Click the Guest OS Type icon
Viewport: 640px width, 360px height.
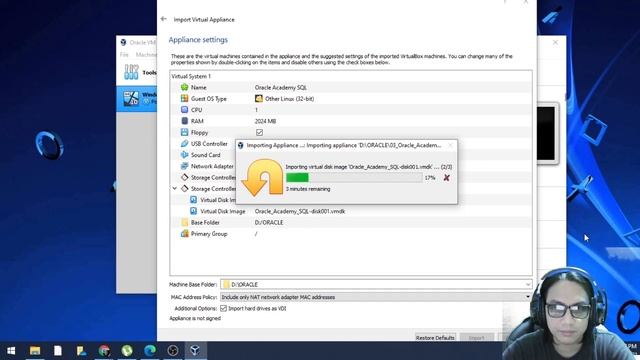(184, 98)
